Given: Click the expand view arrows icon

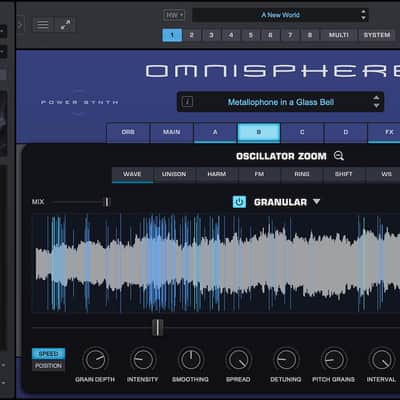Looking at the screenshot, I should [x=65, y=25].
